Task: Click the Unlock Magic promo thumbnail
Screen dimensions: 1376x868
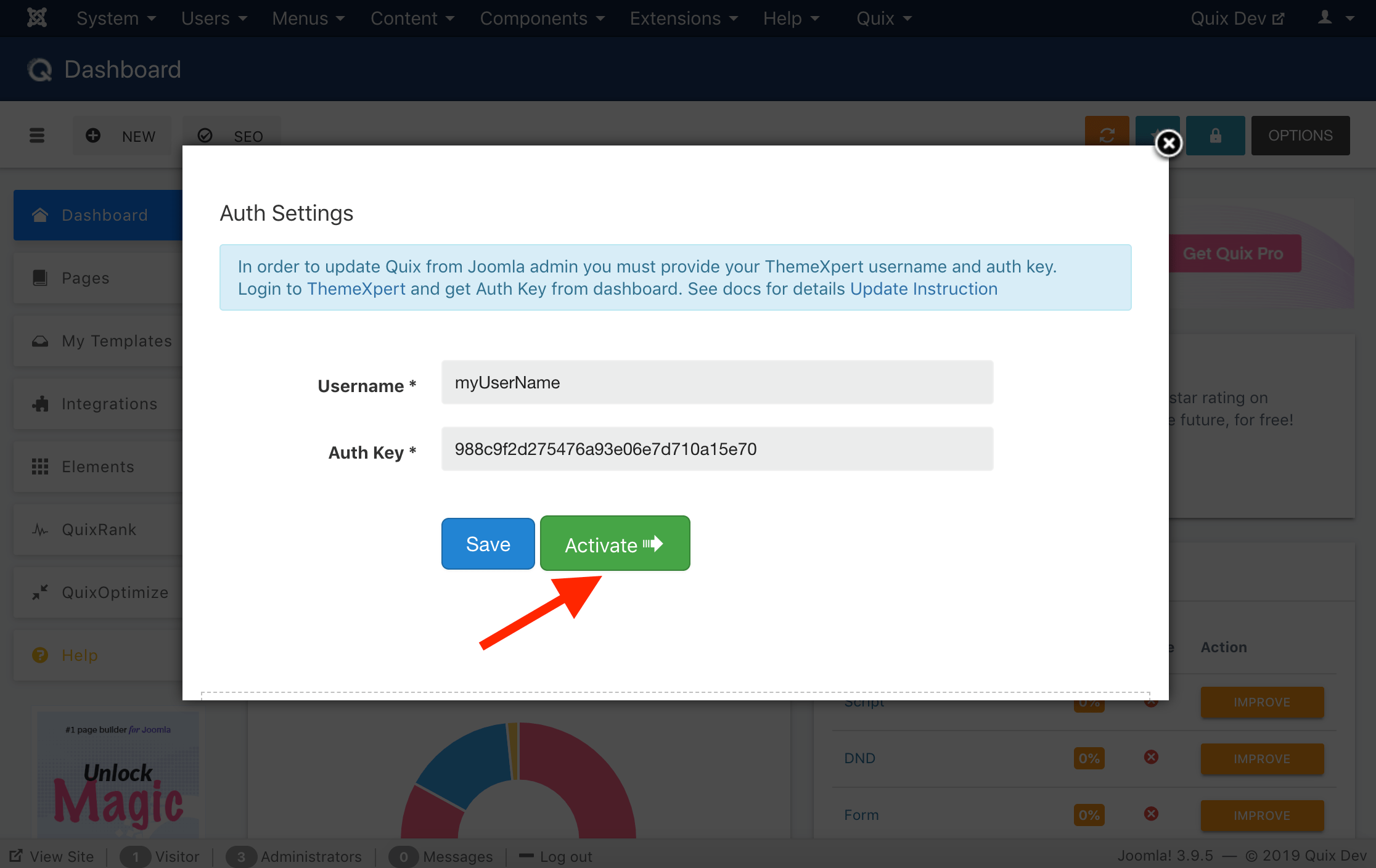Action: coord(118,777)
